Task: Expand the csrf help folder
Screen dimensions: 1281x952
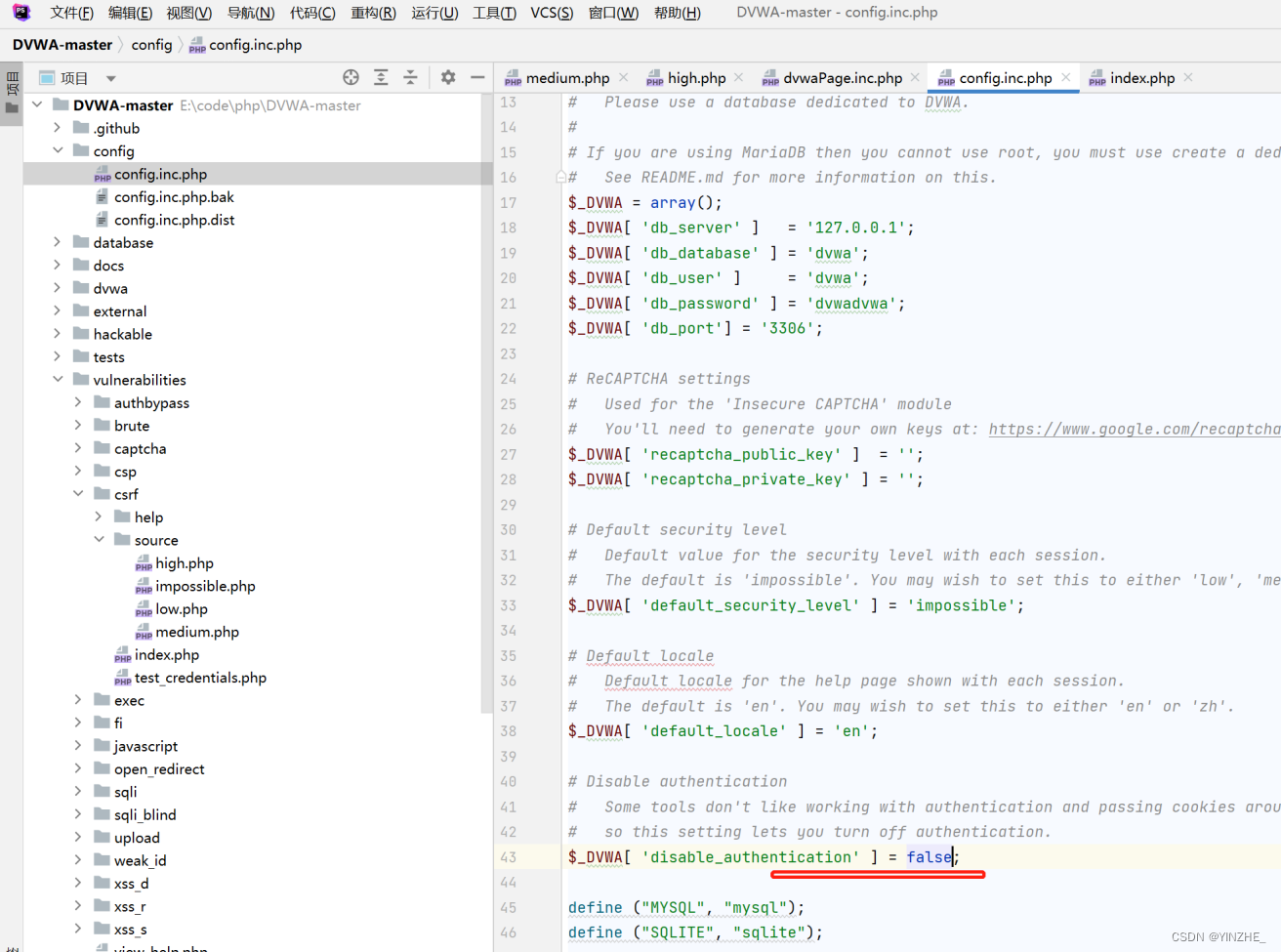Action: 99,517
